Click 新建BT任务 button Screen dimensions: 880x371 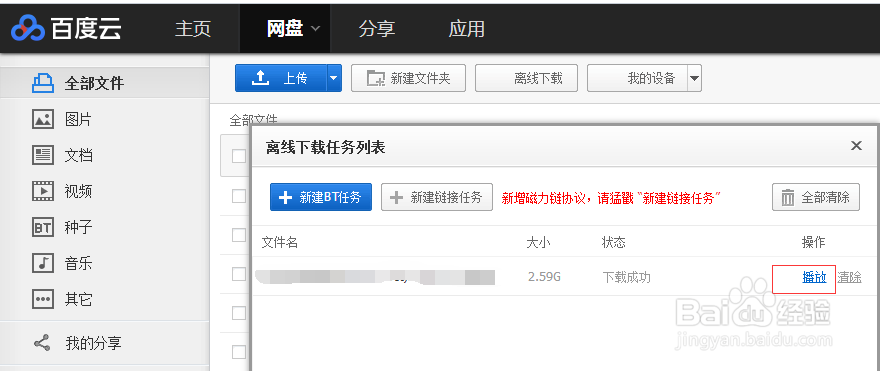click(320, 197)
